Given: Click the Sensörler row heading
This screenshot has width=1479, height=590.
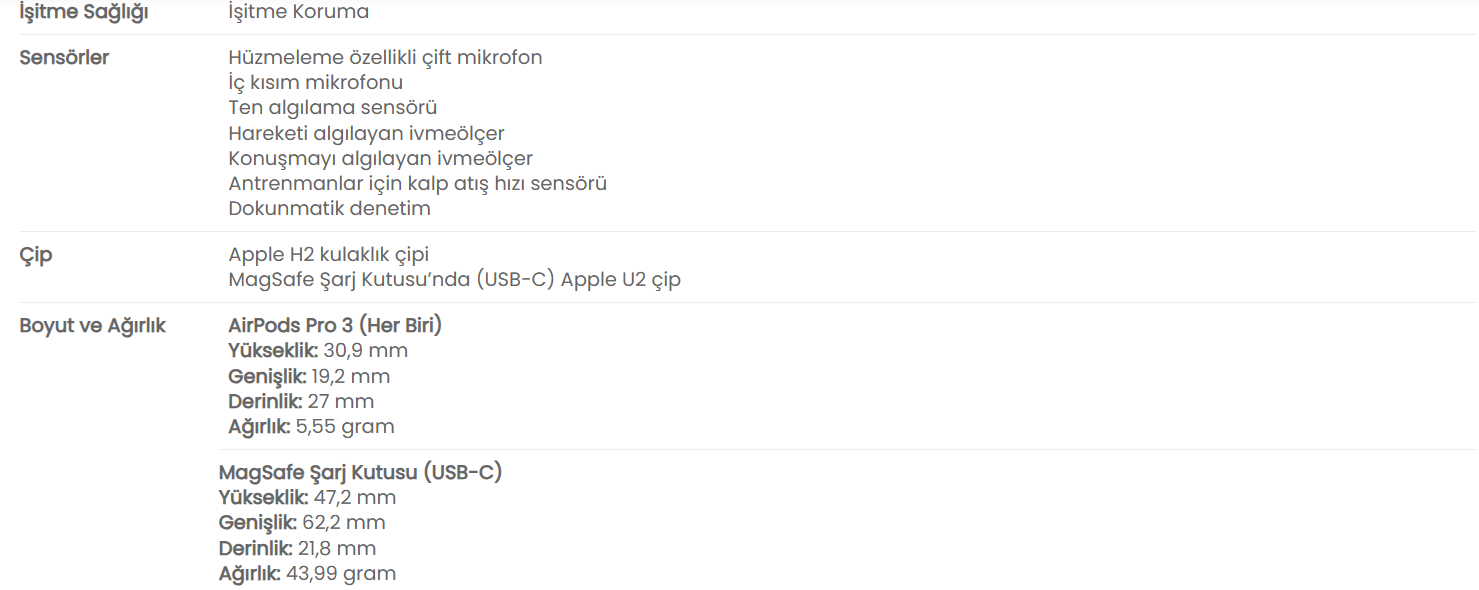Looking at the screenshot, I should pos(64,57).
